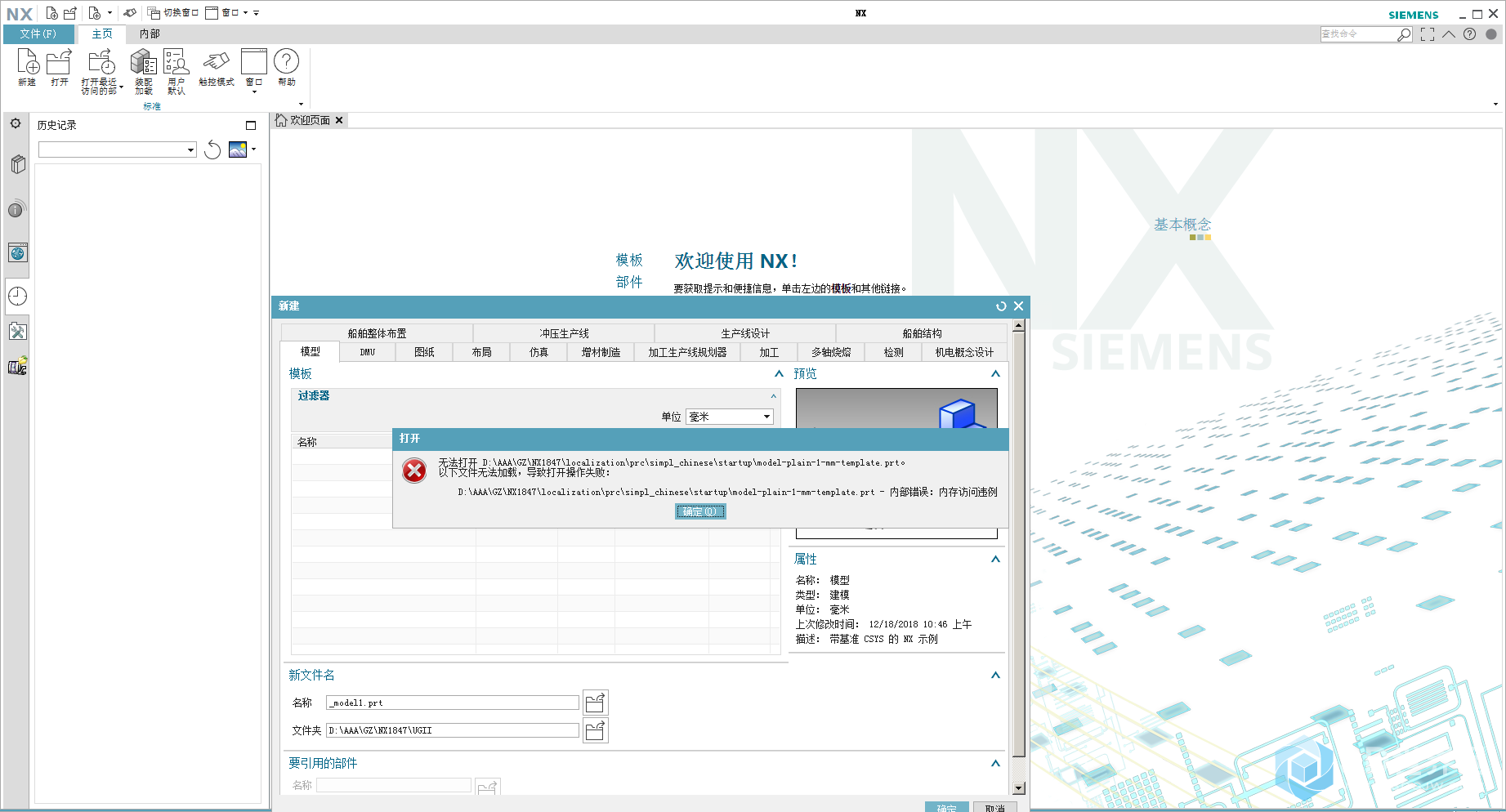Open the history clock sidebar tab
Viewport: 1506px width, 812px height.
point(18,297)
